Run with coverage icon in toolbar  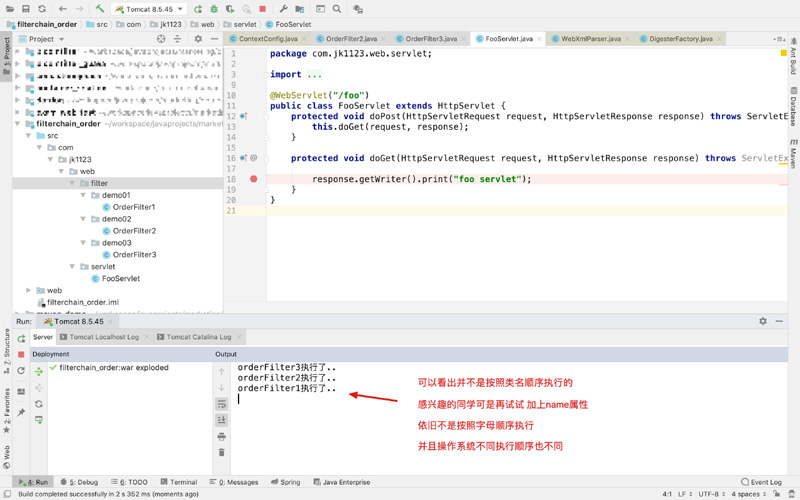(x=230, y=9)
